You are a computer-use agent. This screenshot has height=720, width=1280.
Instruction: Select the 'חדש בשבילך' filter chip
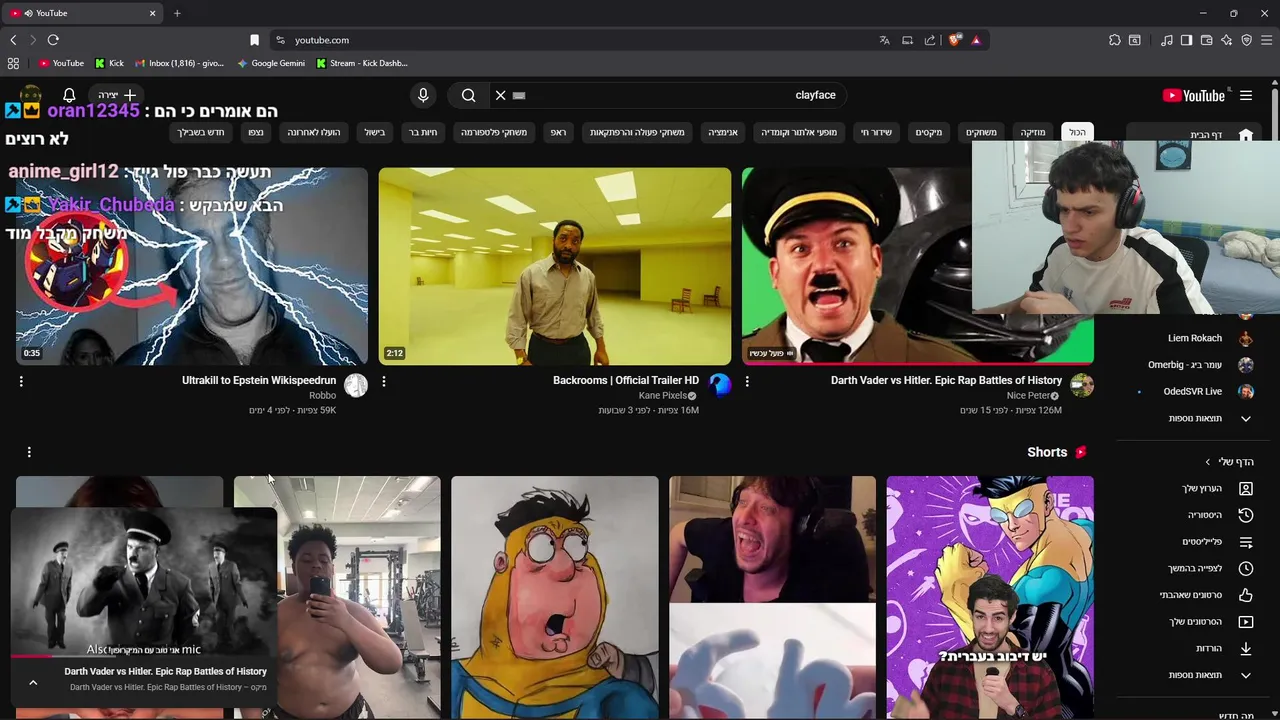(x=202, y=132)
